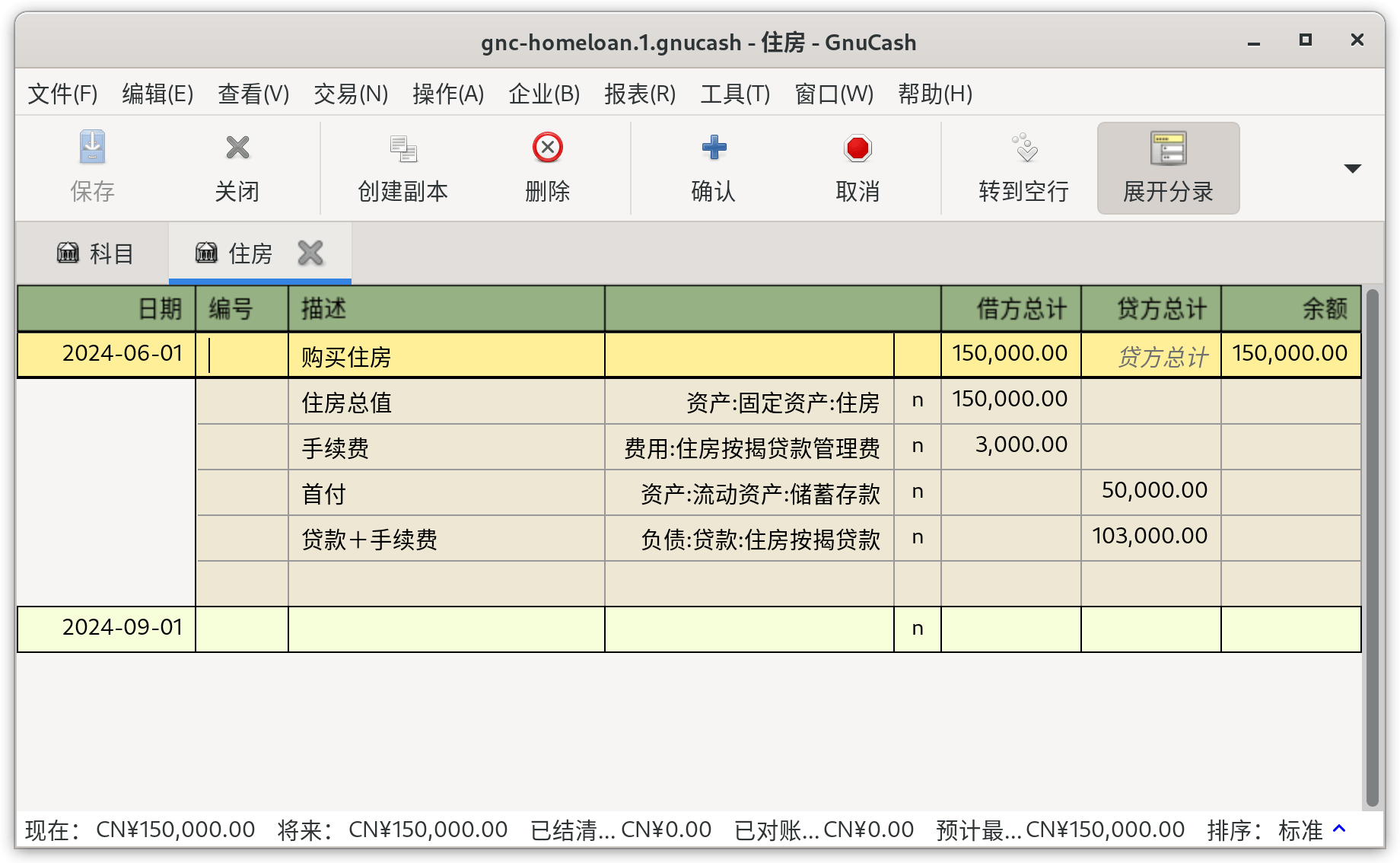Image resolution: width=1400 pixels, height=863 pixels.
Task: Open the 查看(V) menu
Action: (x=253, y=94)
